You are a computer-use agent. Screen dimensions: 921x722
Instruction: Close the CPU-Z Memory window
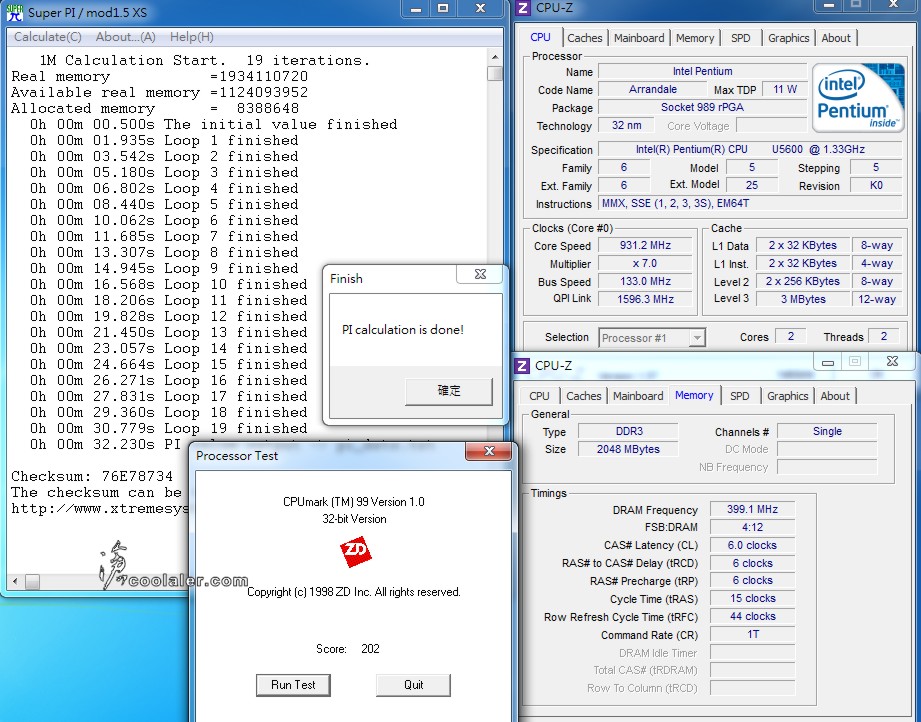[892, 361]
